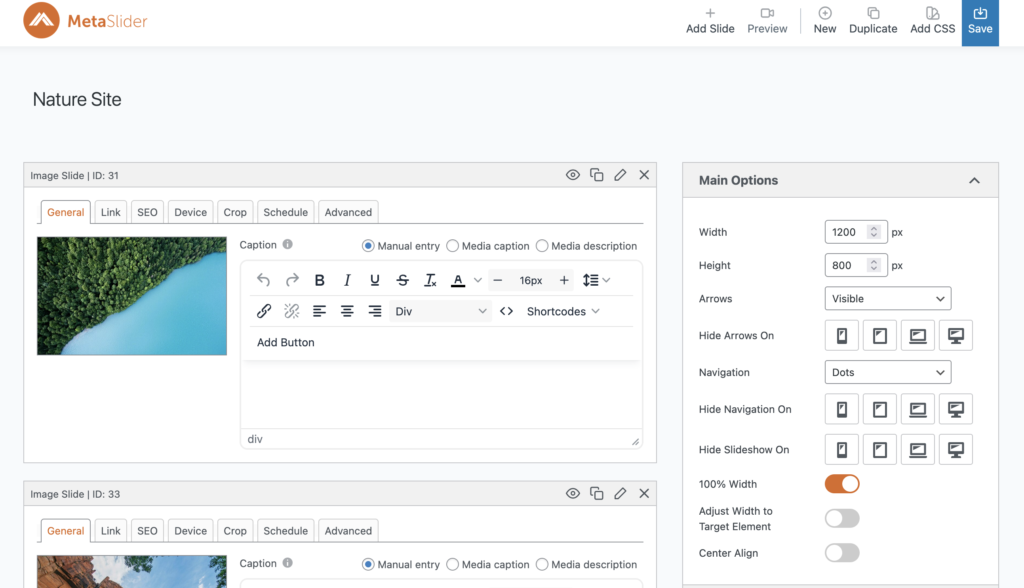
Task: Click Add CSS in the top toolbar
Action: tap(932, 20)
